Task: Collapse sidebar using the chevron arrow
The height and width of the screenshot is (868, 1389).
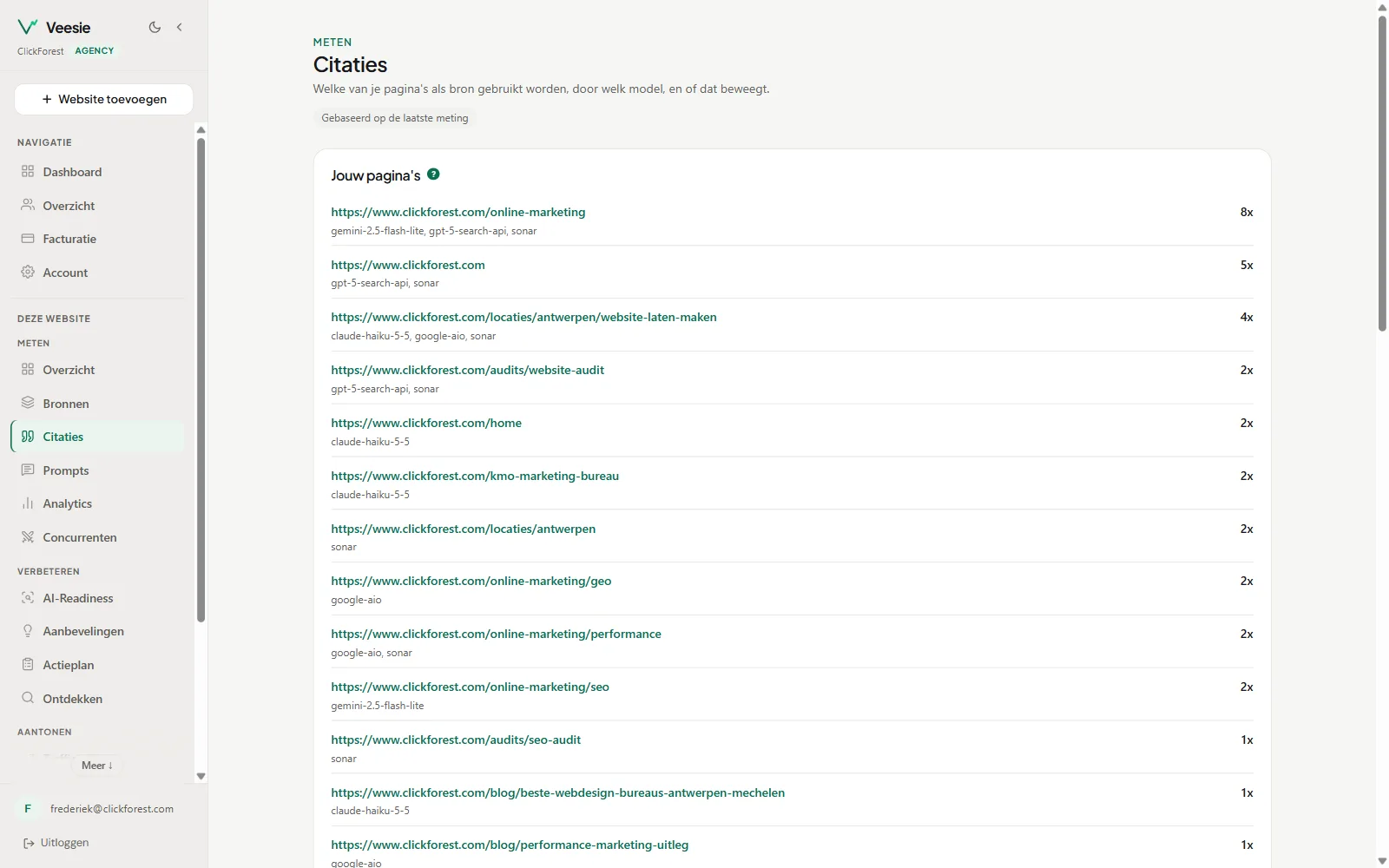Action: click(x=180, y=27)
